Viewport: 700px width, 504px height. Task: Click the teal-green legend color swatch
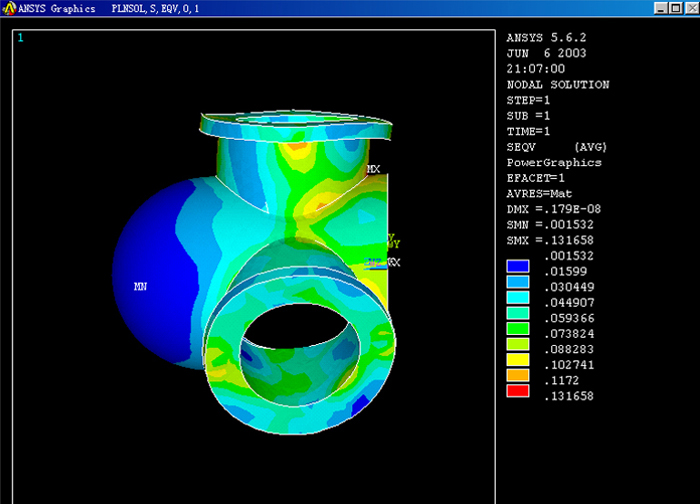coord(518,313)
